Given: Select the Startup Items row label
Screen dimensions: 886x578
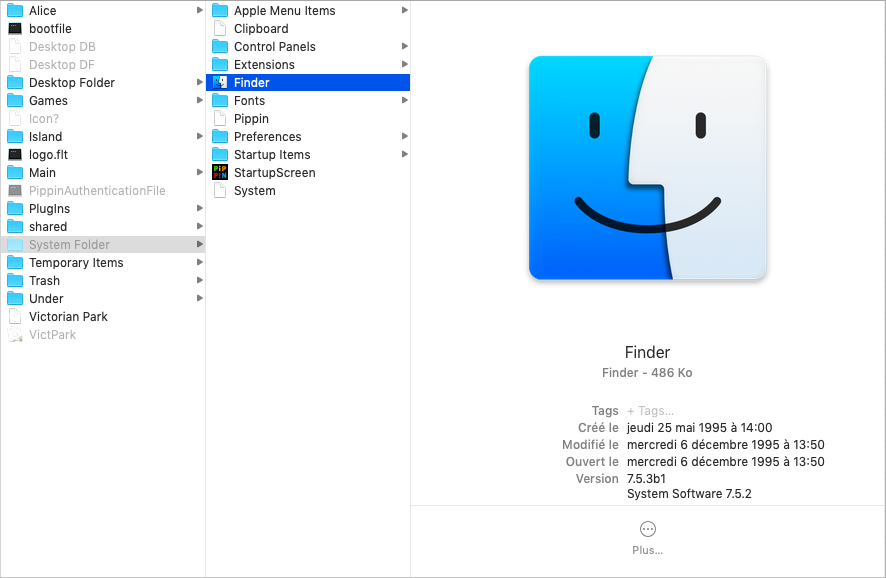Looking at the screenshot, I should pos(272,155).
